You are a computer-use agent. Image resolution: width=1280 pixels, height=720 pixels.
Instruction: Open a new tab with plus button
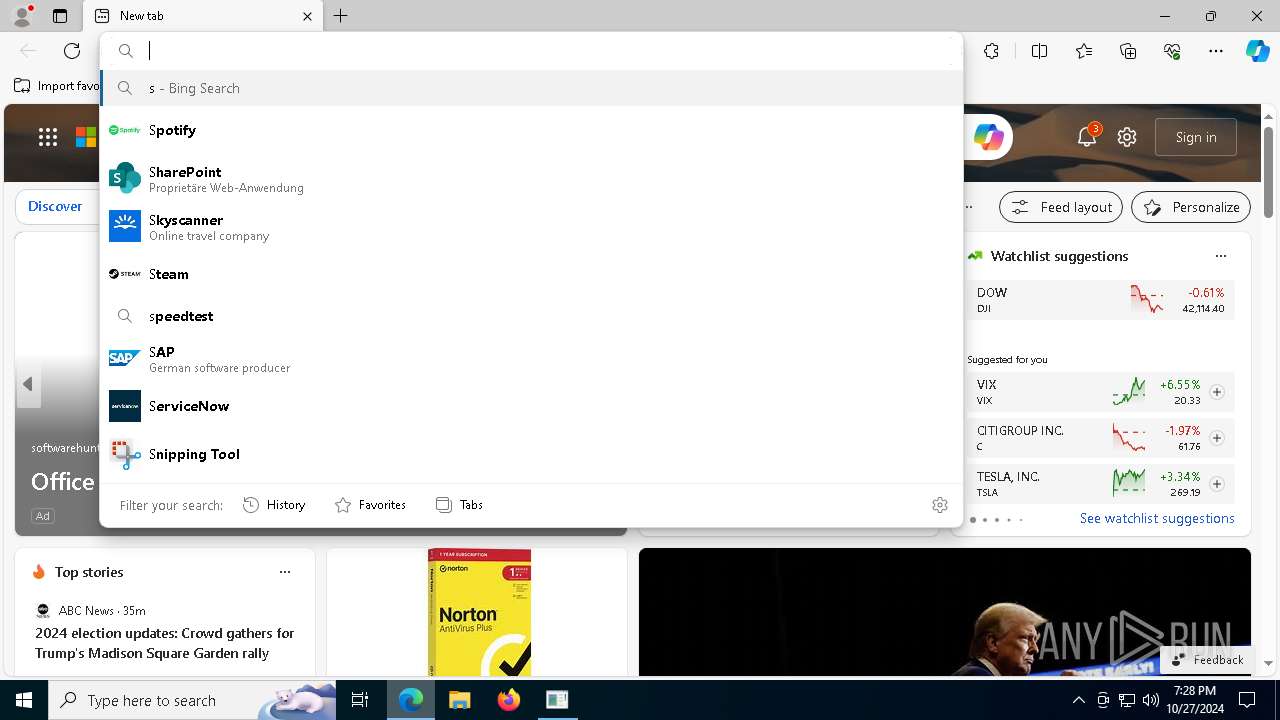pos(341,16)
